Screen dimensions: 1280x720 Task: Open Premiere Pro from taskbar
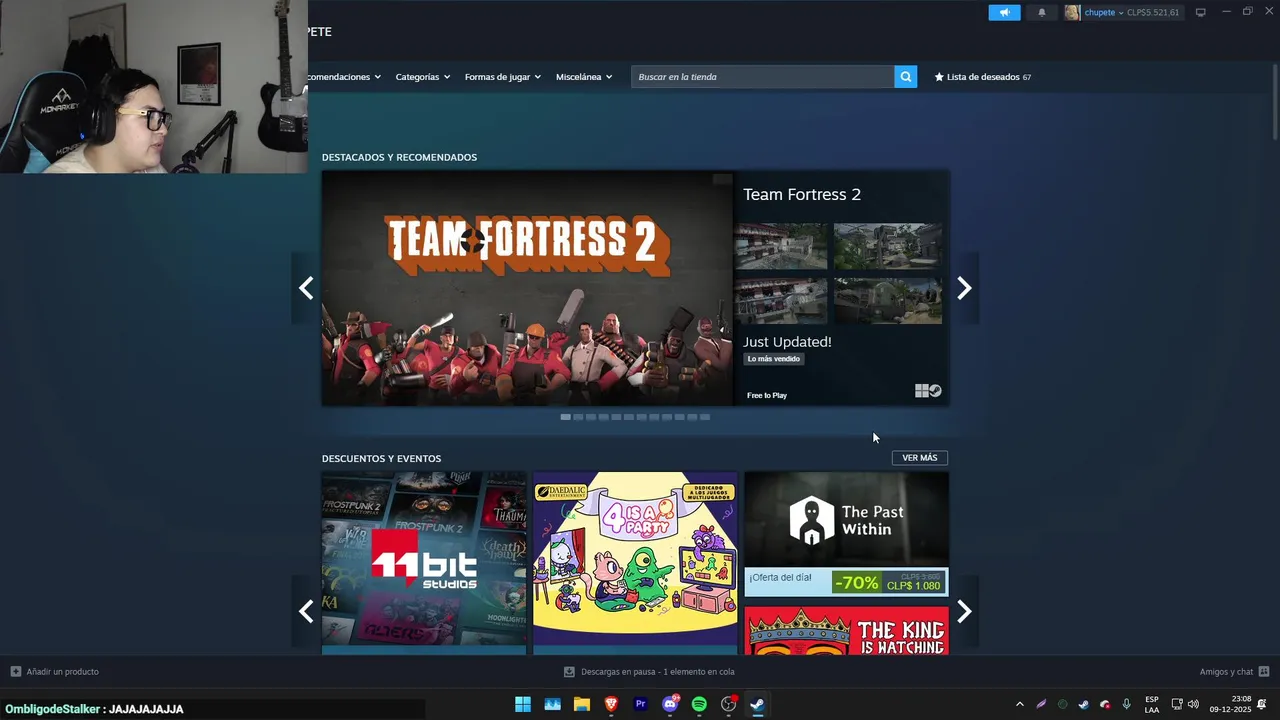[x=641, y=704]
